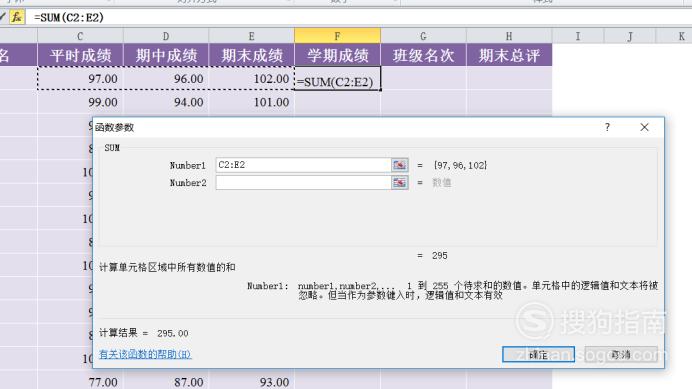Select column C header
Image resolution: width=692 pixels, height=389 pixels.
tap(80, 36)
